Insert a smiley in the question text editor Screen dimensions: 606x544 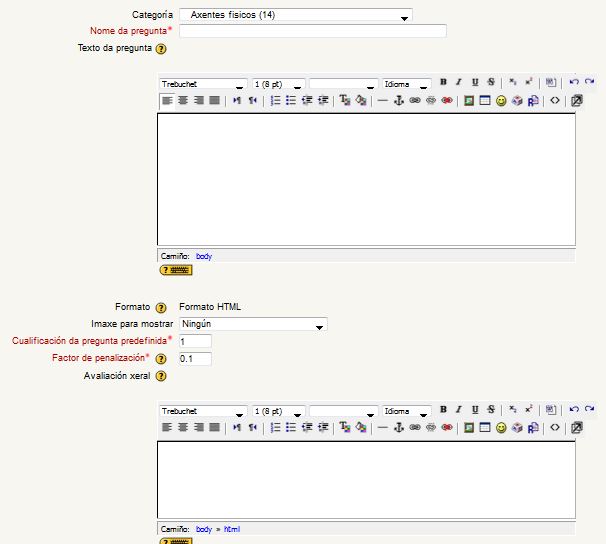point(501,101)
